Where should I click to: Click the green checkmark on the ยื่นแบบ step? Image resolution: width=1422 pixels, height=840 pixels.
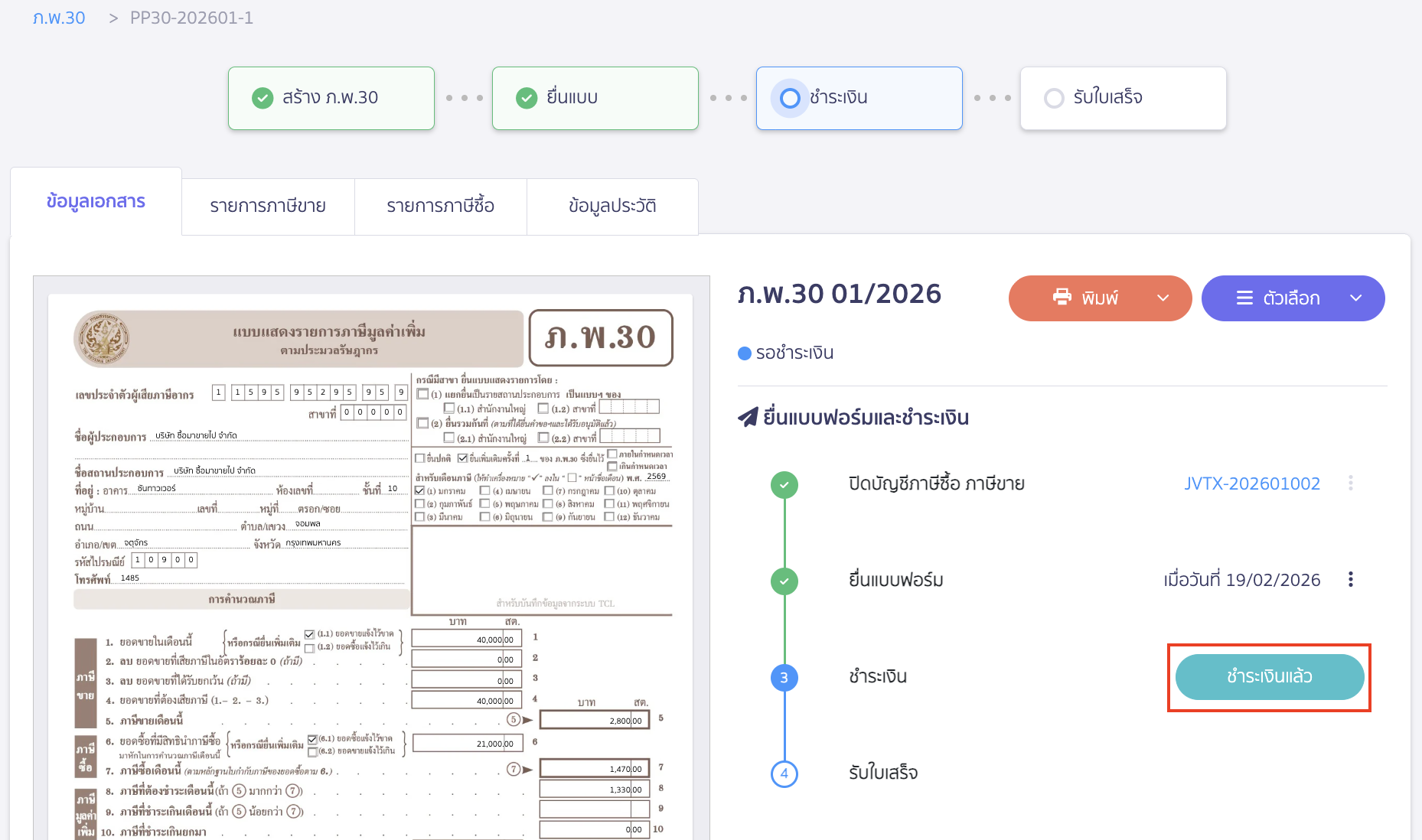pyautogui.click(x=526, y=98)
